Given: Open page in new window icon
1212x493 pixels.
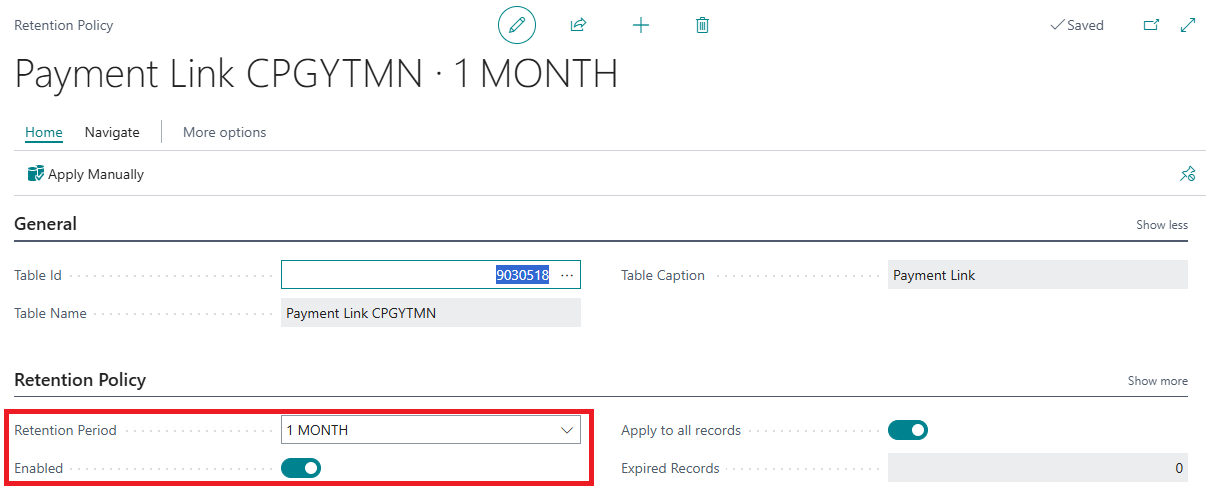Looking at the screenshot, I should (x=1150, y=25).
